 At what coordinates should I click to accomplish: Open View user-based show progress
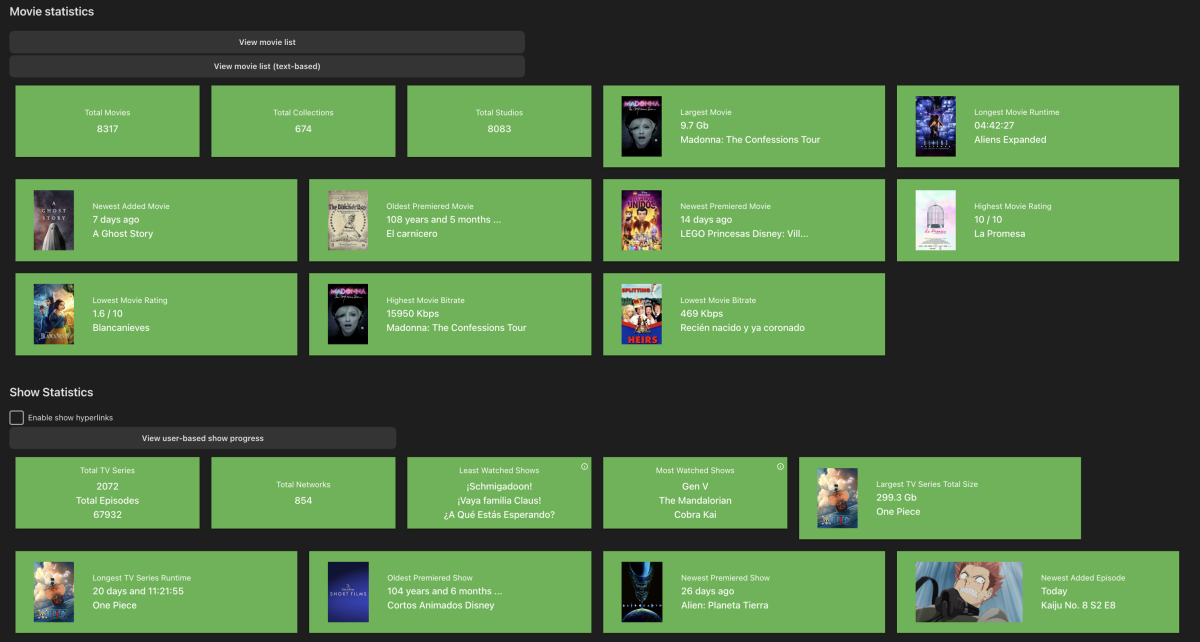tap(203, 438)
